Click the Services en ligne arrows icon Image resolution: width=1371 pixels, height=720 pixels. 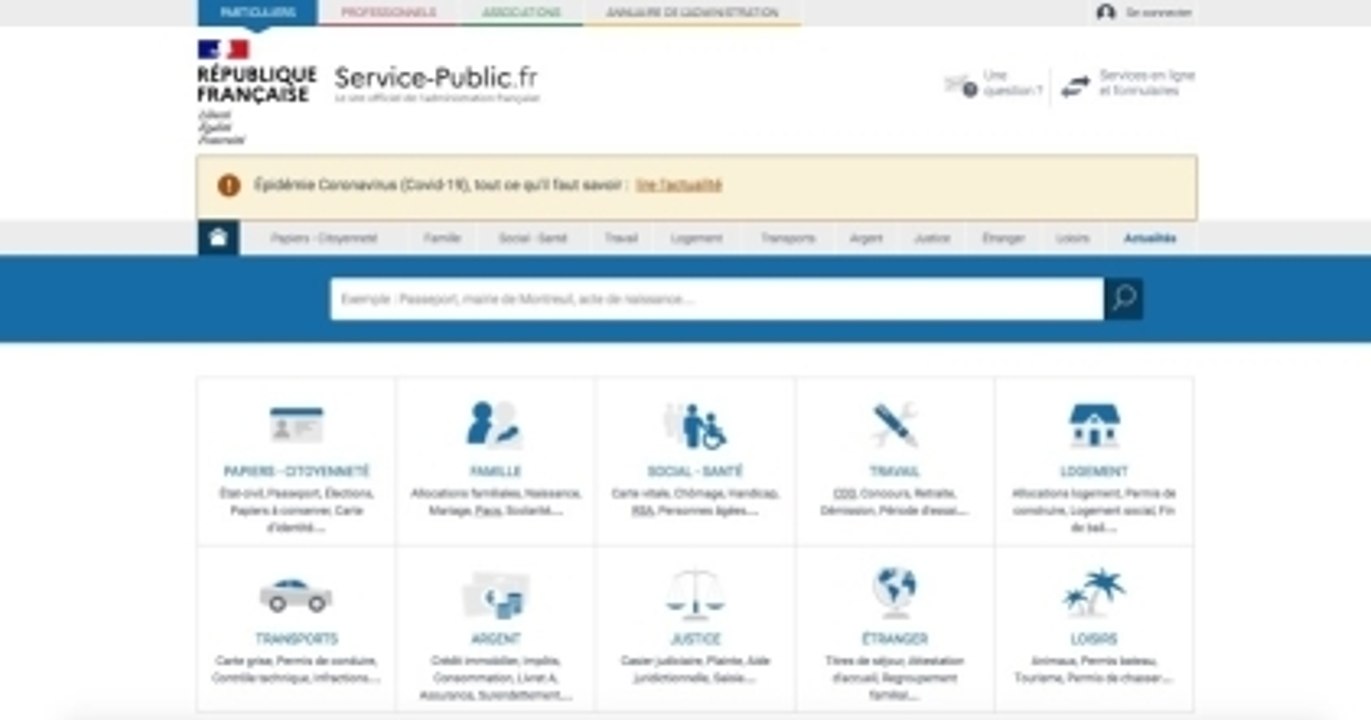click(1075, 87)
